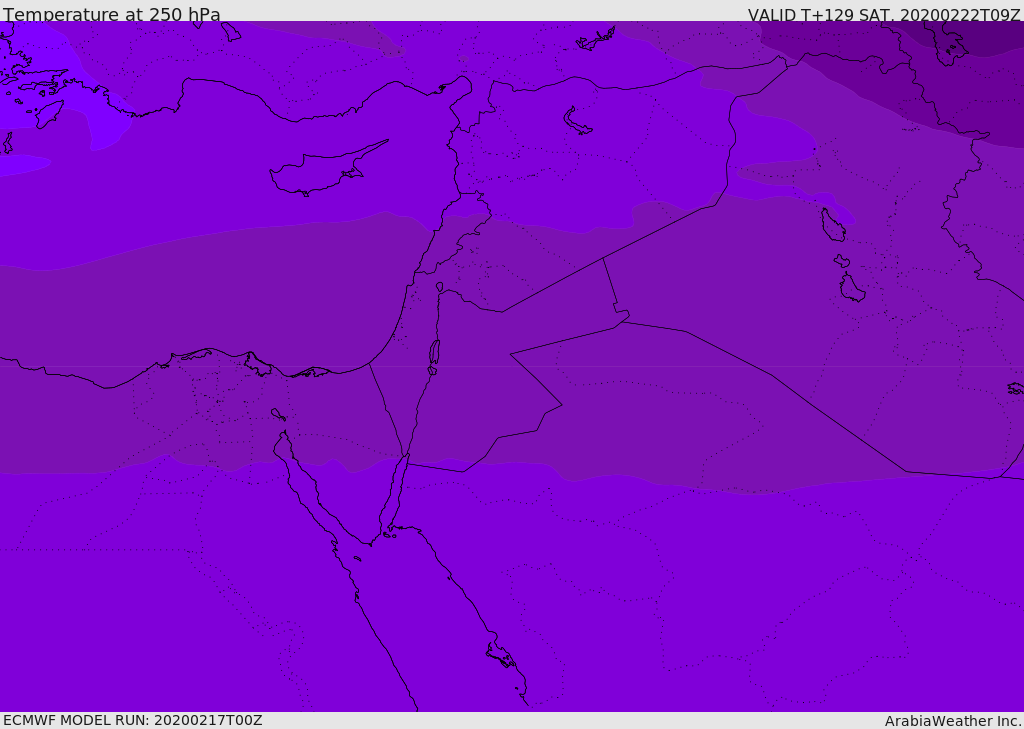
Task: Click the ArabiaWeather Inc. credit
Action: 953,720
